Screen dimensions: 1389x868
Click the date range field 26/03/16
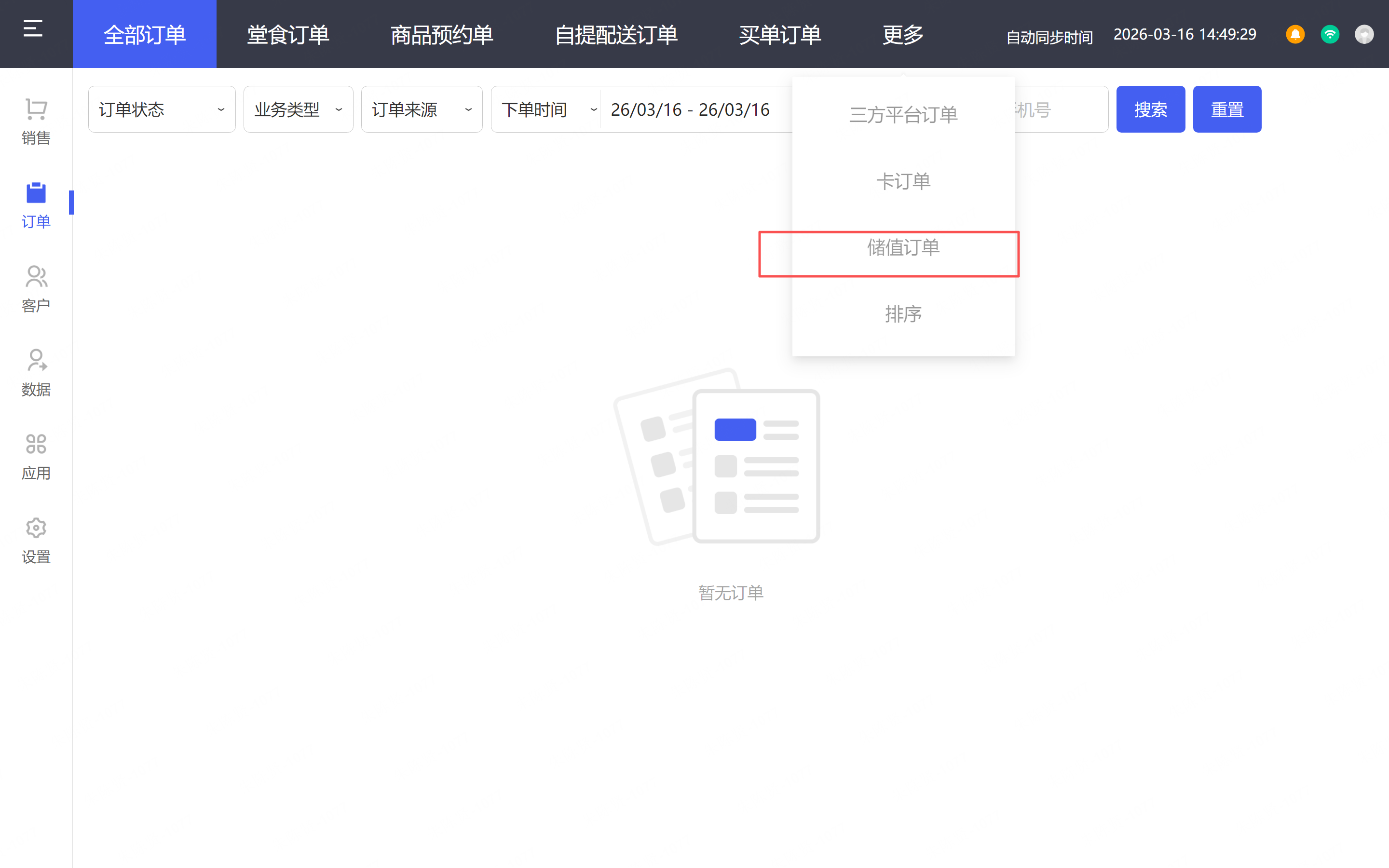(690, 109)
